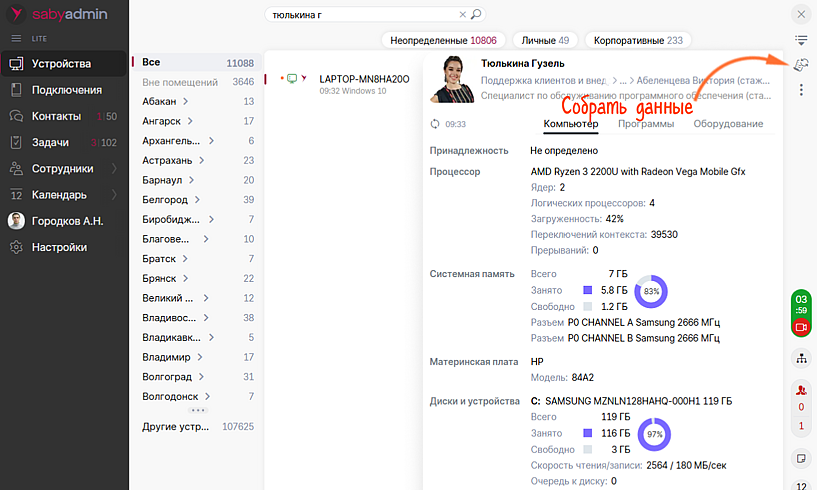Switch to the Программы tab
Image resolution: width=817 pixels, height=490 pixels.
pos(645,124)
